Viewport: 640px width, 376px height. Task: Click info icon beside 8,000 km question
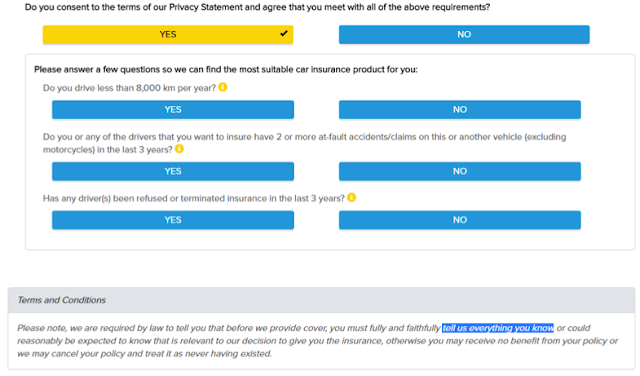point(222,87)
